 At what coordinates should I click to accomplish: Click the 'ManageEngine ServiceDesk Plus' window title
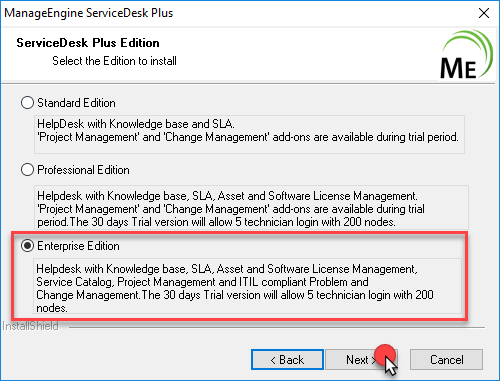pos(89,13)
